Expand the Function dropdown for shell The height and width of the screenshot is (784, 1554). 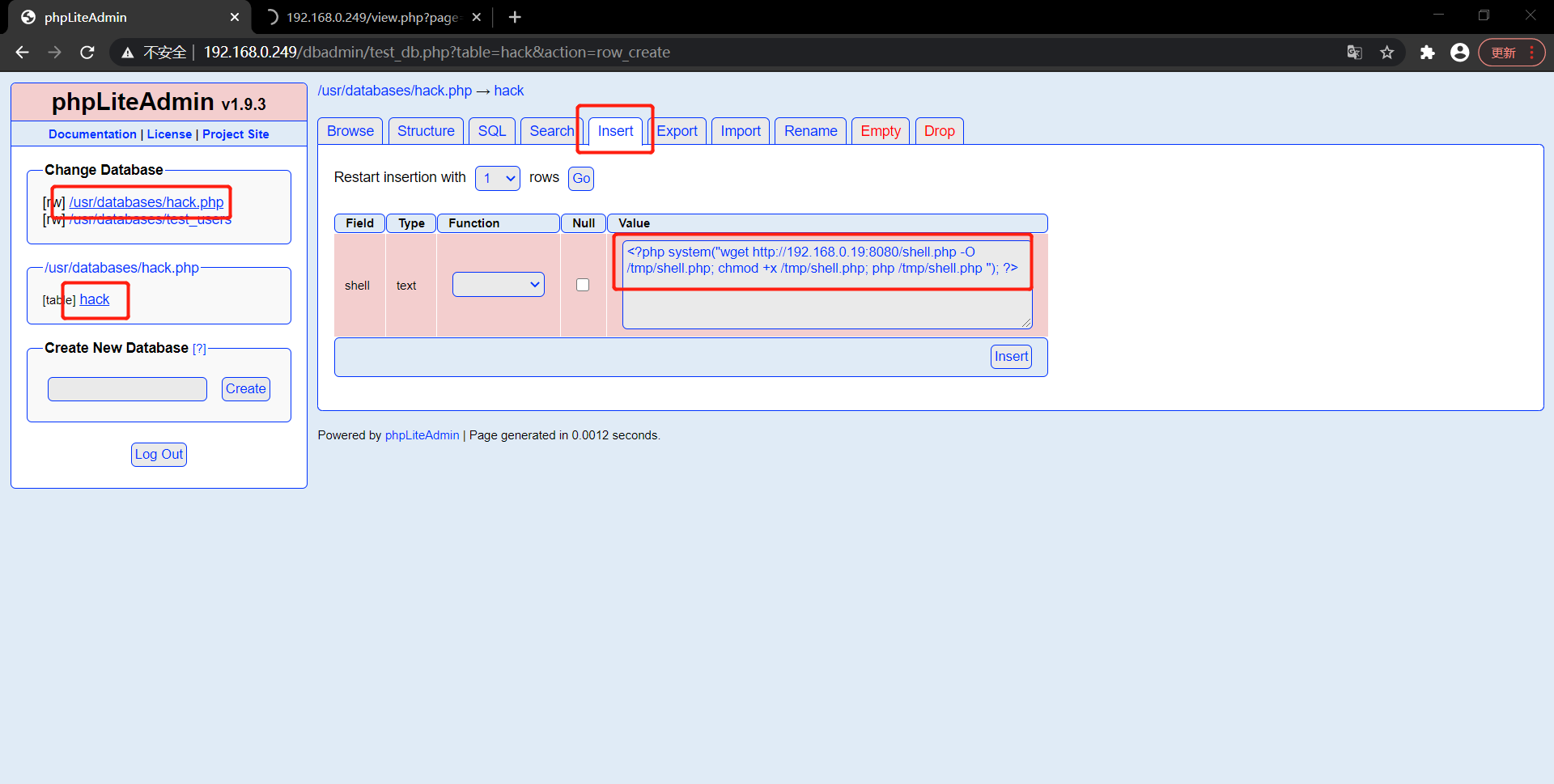point(499,285)
